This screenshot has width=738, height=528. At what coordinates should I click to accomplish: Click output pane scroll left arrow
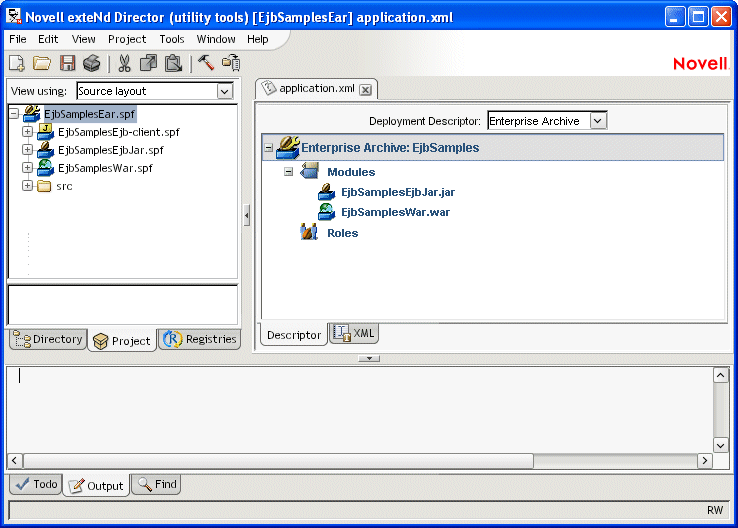(x=15, y=461)
